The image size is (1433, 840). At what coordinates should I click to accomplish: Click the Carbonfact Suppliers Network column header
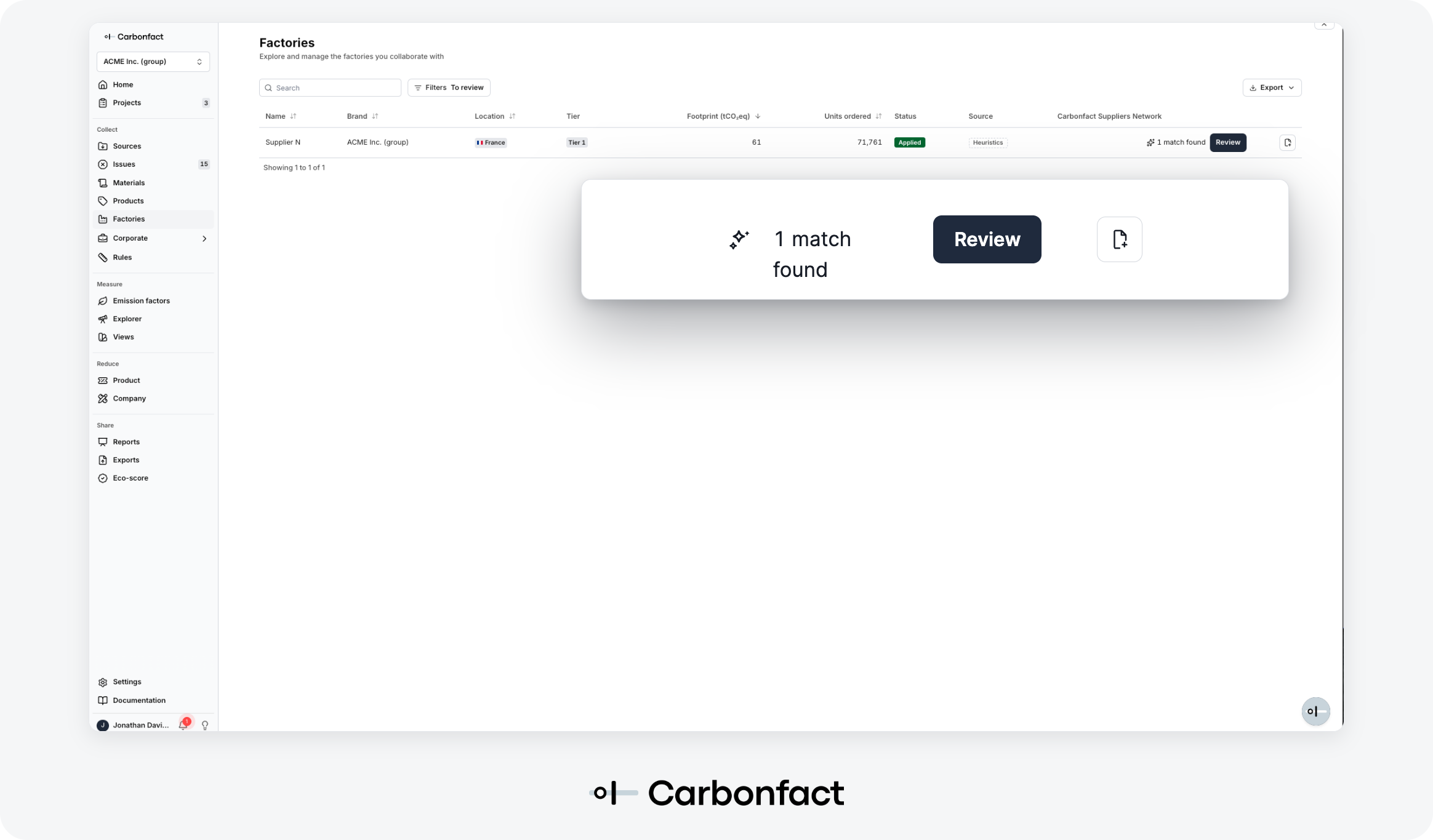point(1109,116)
